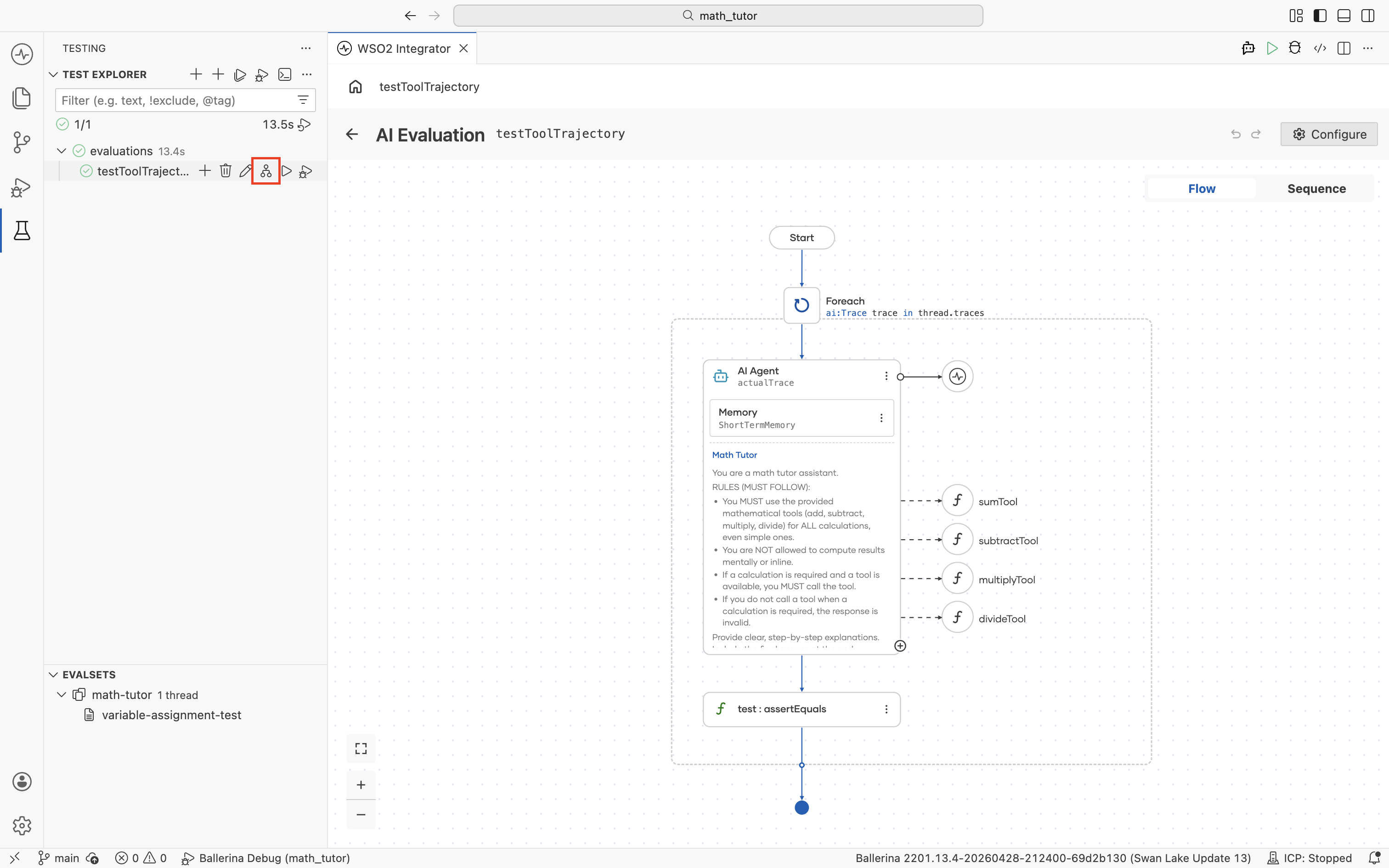Click the green Run icon in editor toolbar
This screenshot has width=1389, height=868.
[x=1272, y=48]
